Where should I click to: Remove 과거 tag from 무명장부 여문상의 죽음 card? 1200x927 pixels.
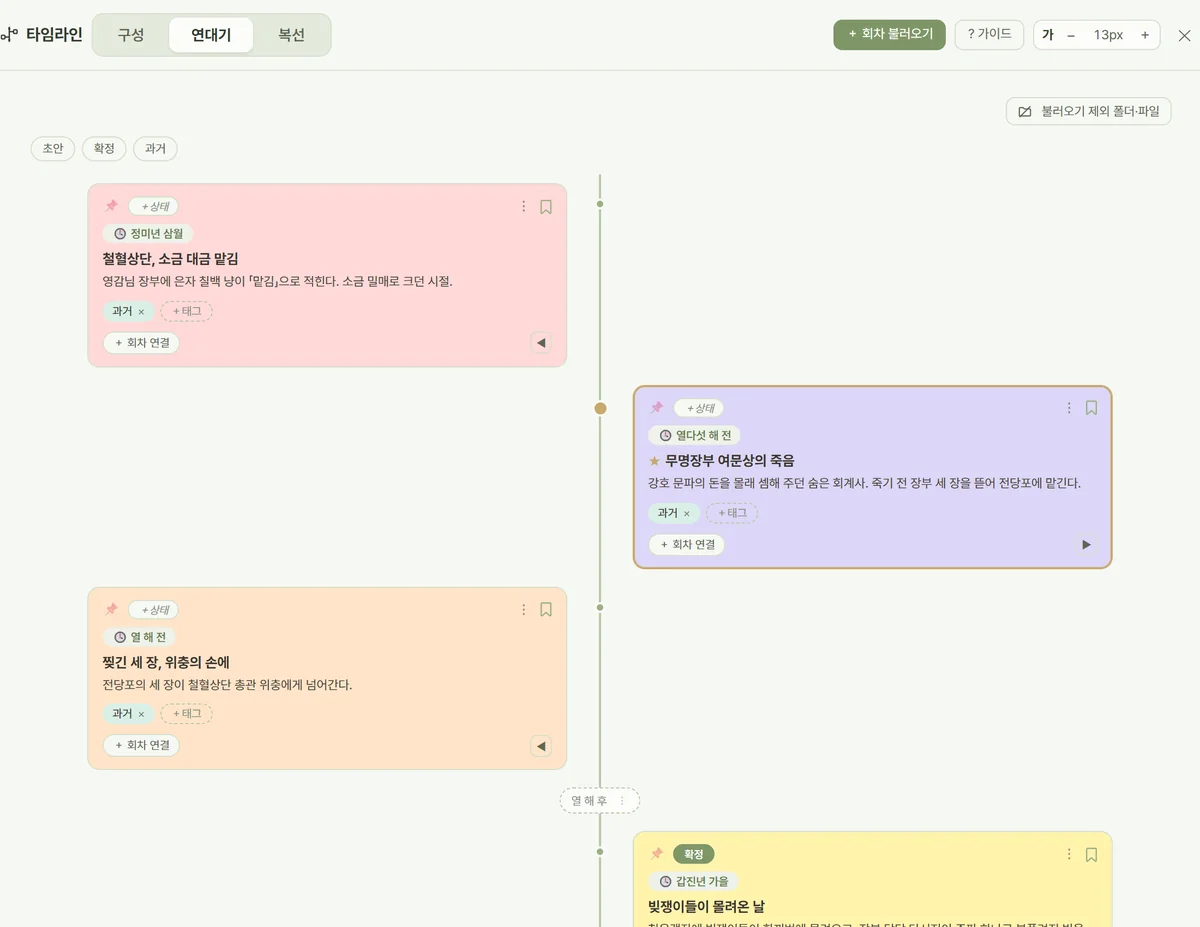tap(686, 514)
